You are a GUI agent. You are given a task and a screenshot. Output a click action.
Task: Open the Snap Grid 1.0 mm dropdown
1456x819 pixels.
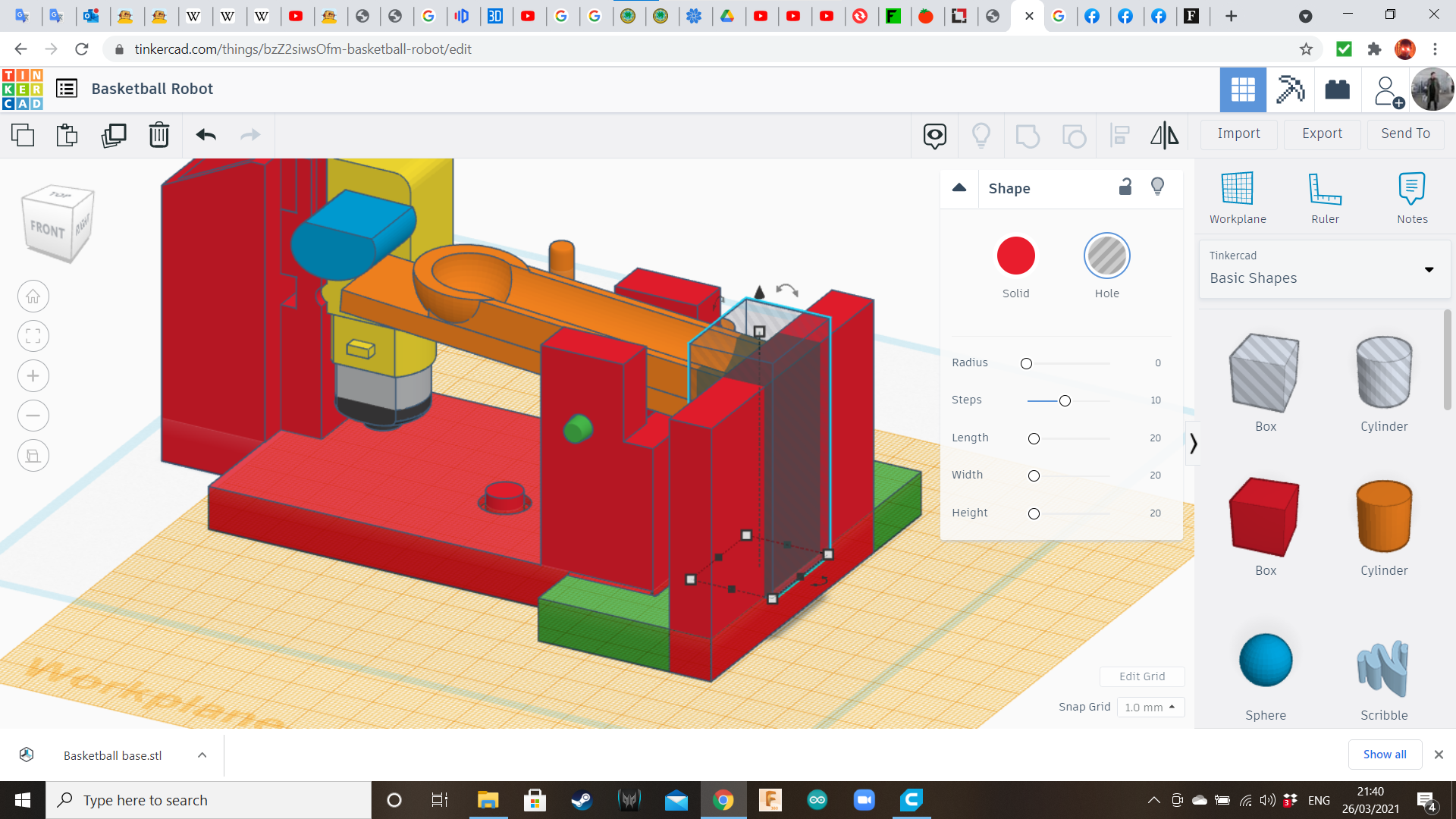1150,707
